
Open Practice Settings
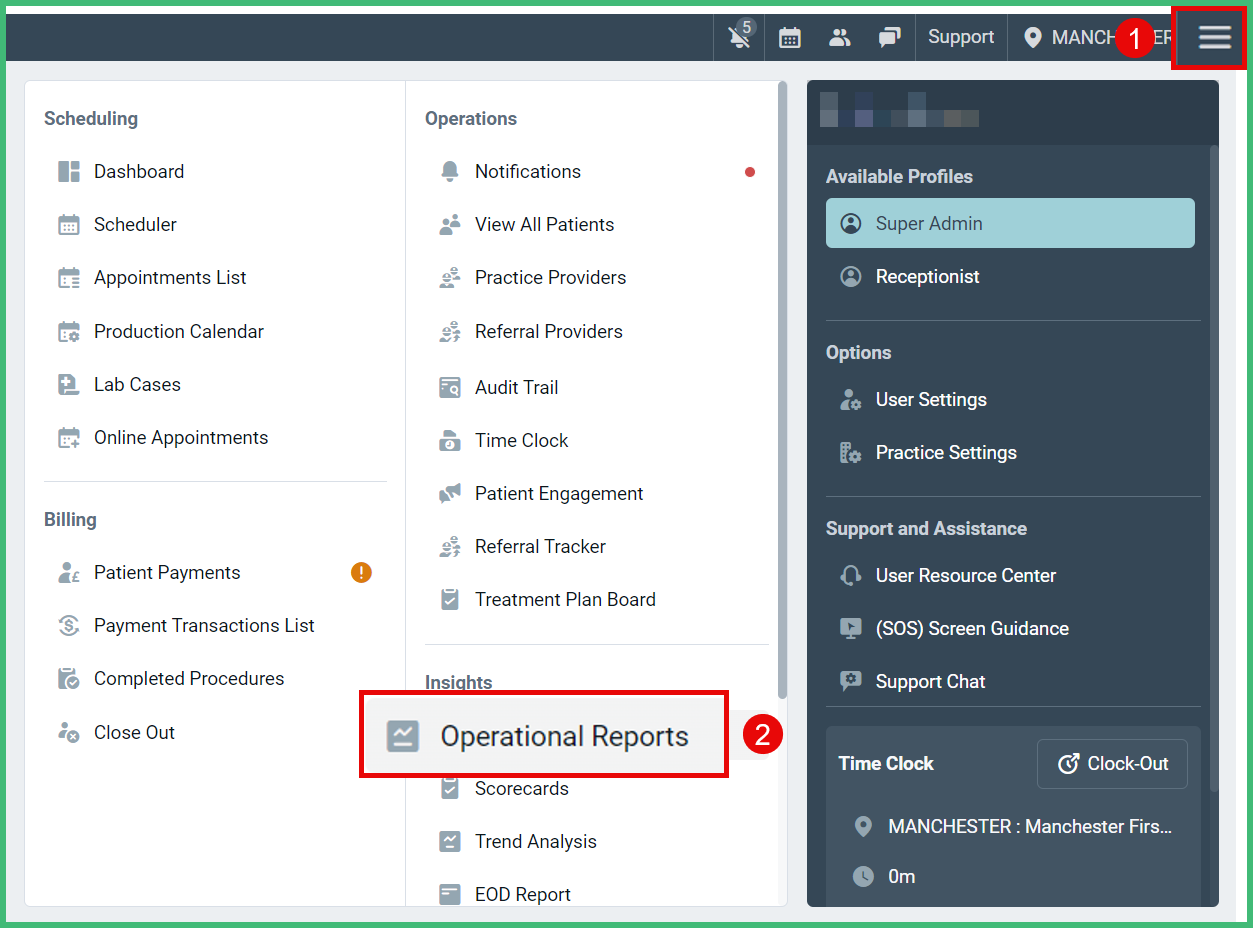tap(945, 452)
